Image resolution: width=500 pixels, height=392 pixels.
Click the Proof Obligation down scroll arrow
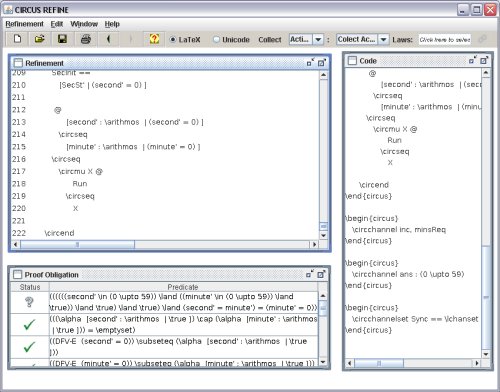323,362
